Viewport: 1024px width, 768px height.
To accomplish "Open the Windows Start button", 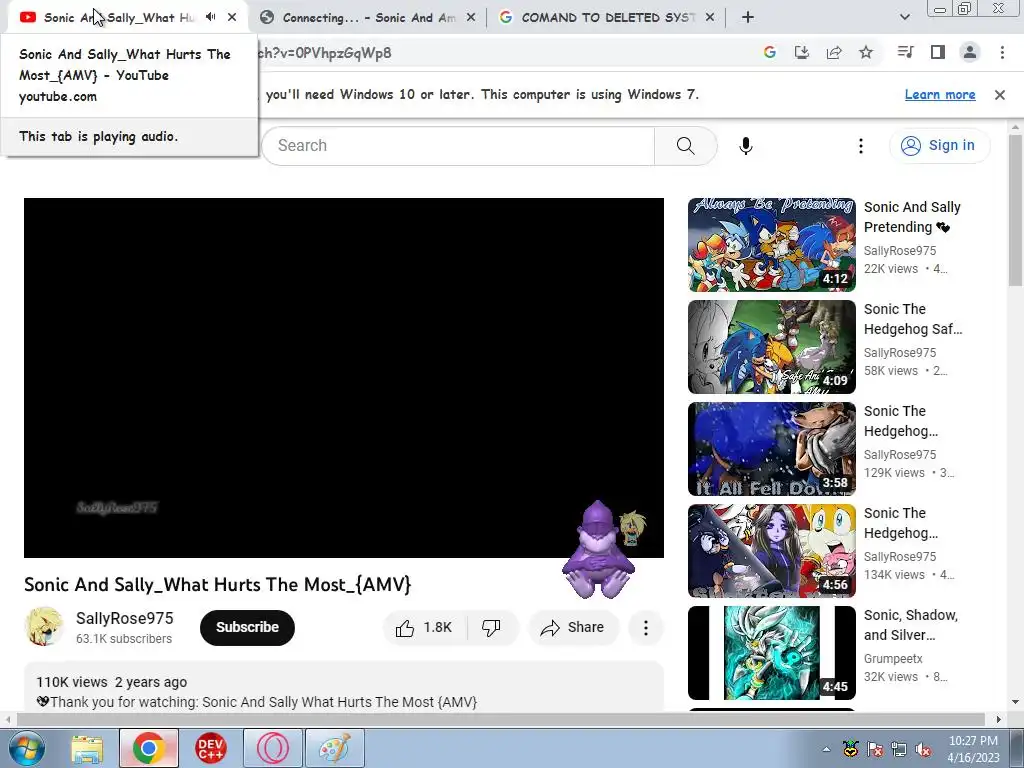I will pyautogui.click(x=26, y=748).
